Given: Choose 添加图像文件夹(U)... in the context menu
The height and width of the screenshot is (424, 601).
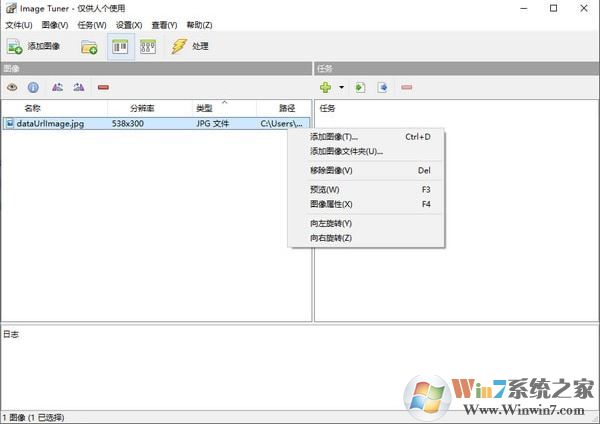Looking at the screenshot, I should (x=346, y=151).
